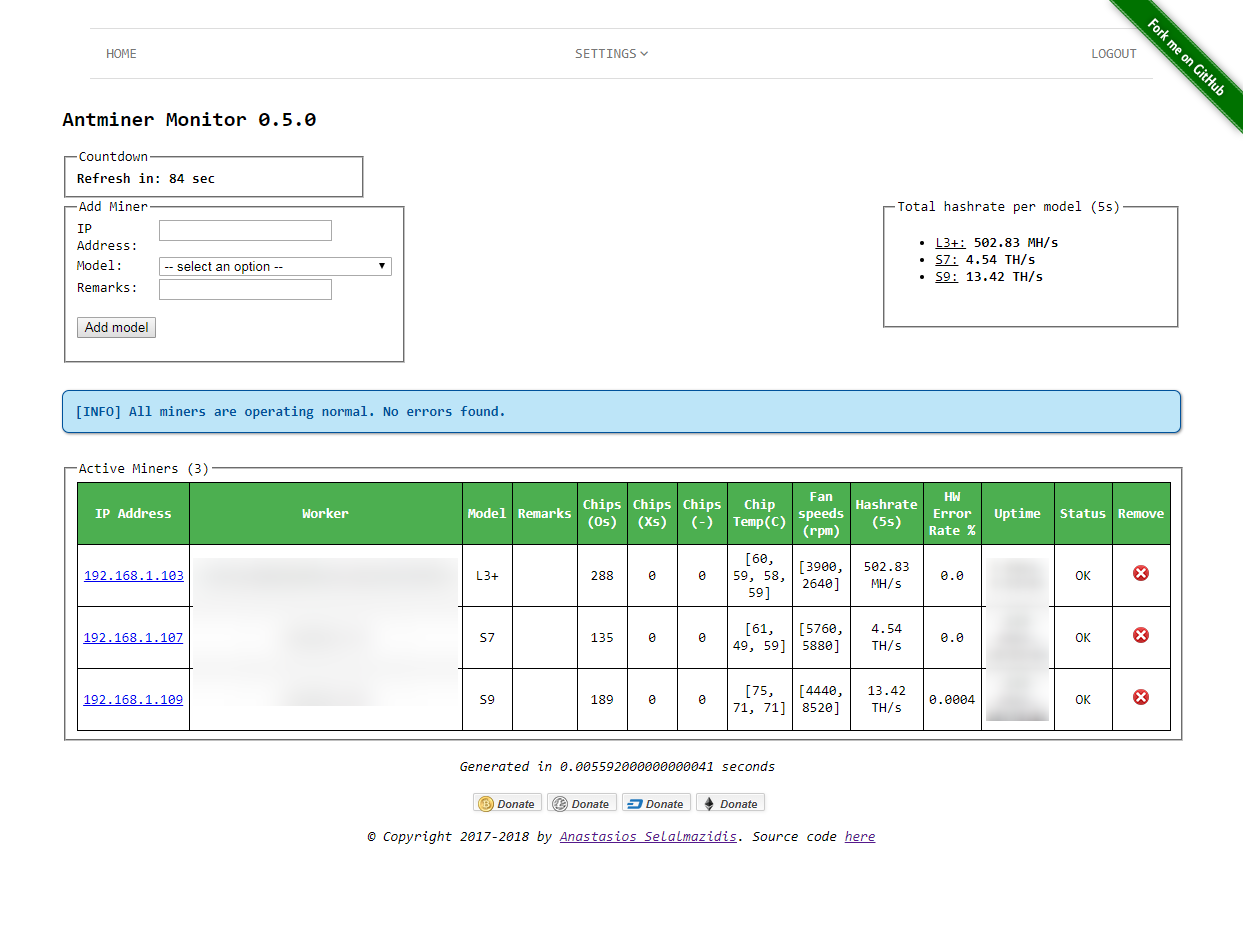The width and height of the screenshot is (1243, 932).
Task: Click the Uptime column header
Action: tap(1017, 514)
